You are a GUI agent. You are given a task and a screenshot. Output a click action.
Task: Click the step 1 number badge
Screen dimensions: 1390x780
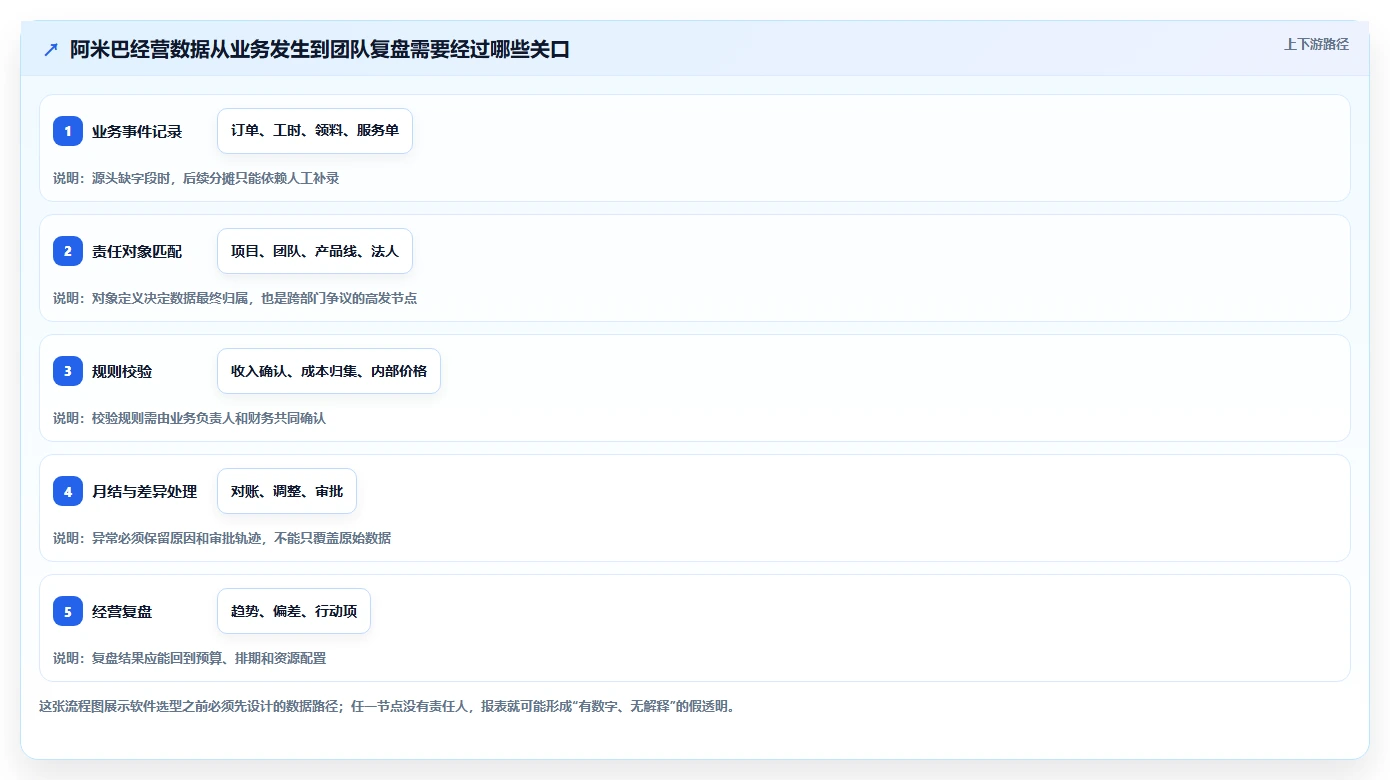68,131
